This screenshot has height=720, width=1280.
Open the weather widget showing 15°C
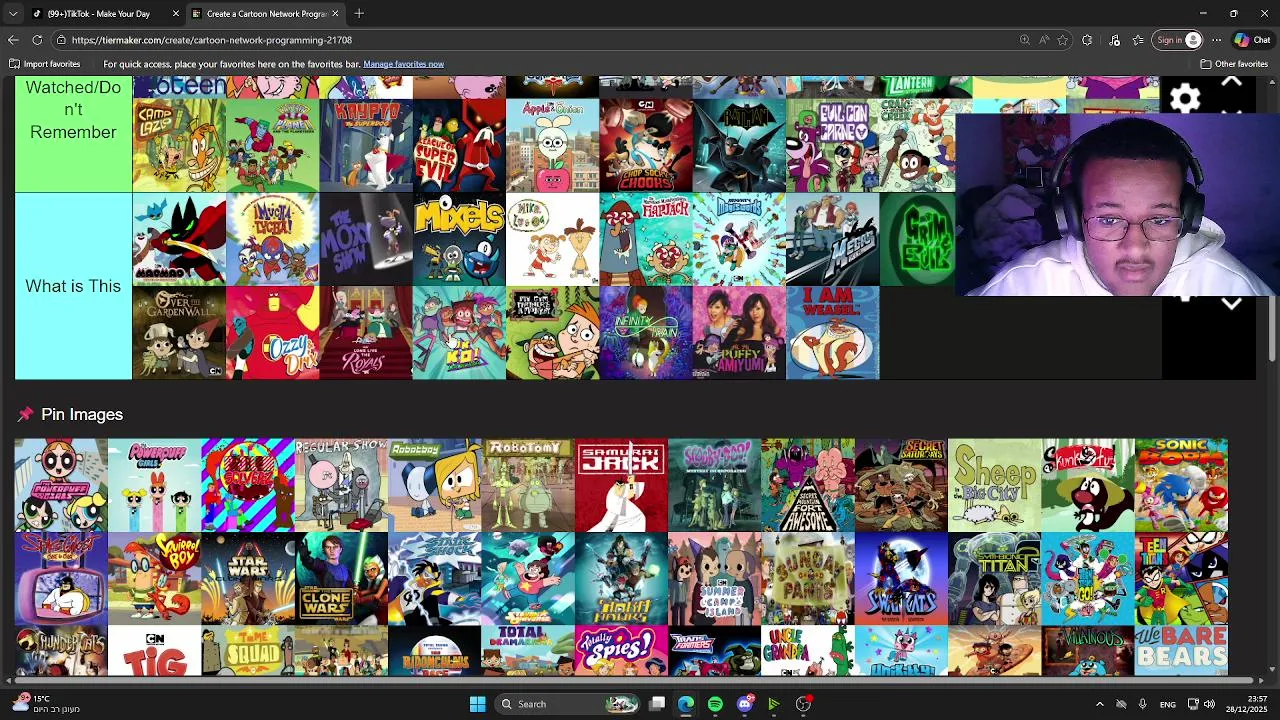pos(40,704)
